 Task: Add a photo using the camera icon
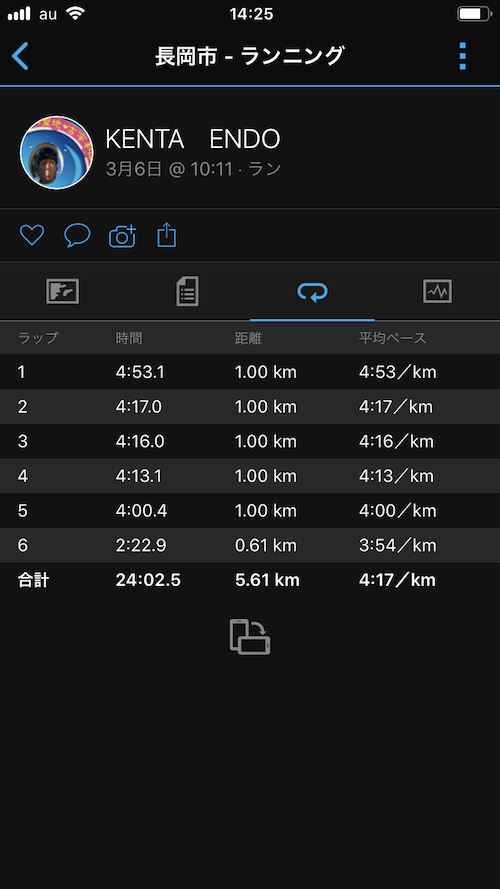[122, 235]
